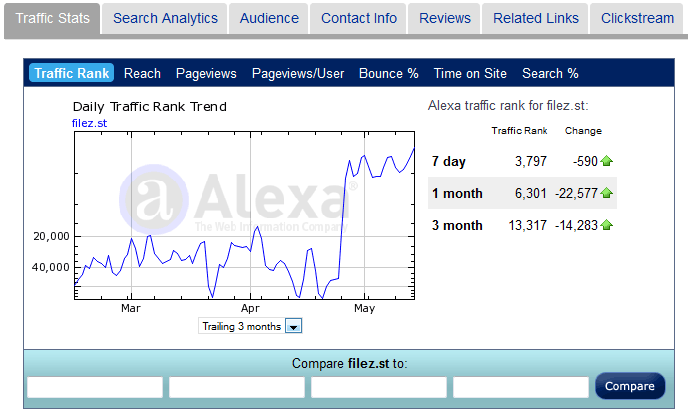View the Reviews tab

click(x=444, y=18)
